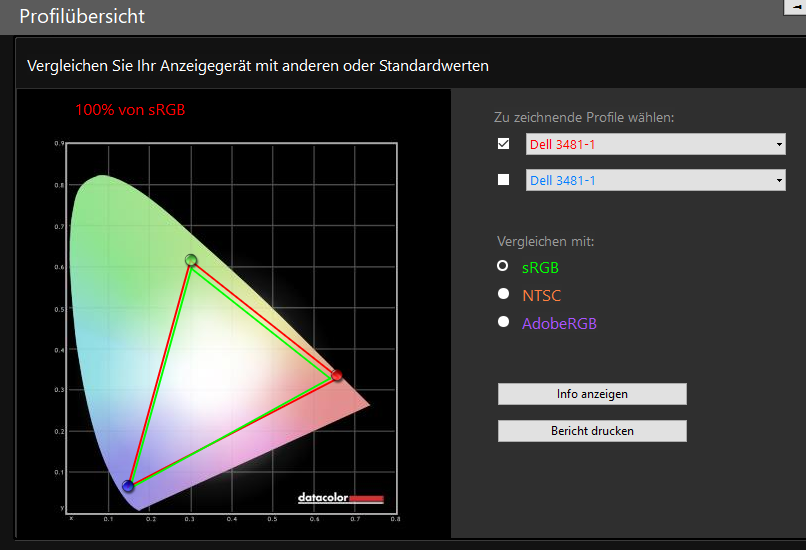Click the green primary point on gamut chart

pyautogui.click(x=191, y=260)
